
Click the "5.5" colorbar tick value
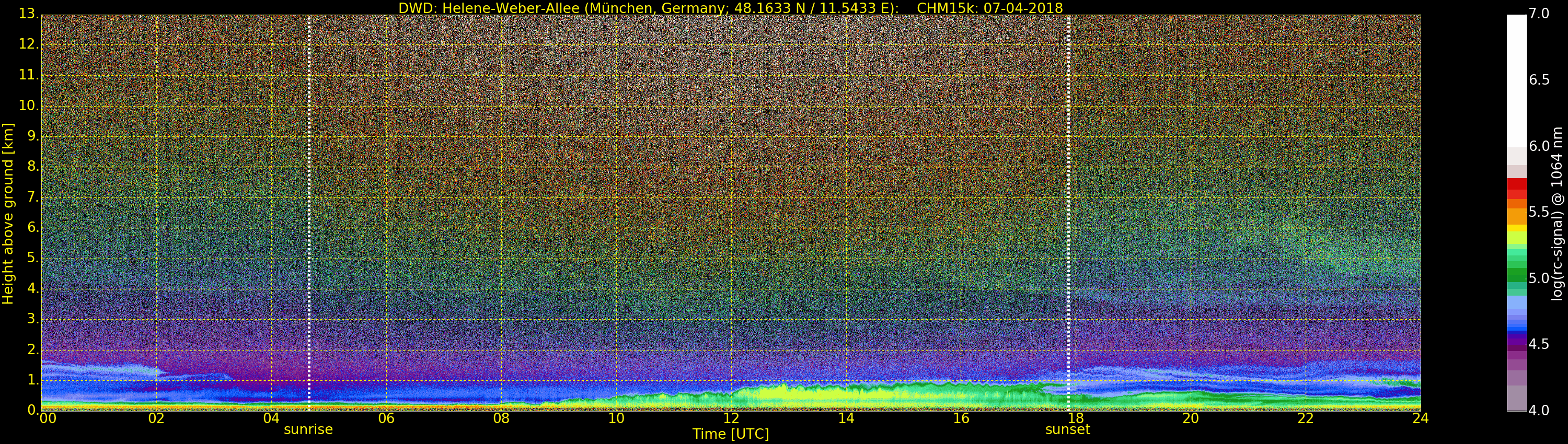pos(1539,212)
